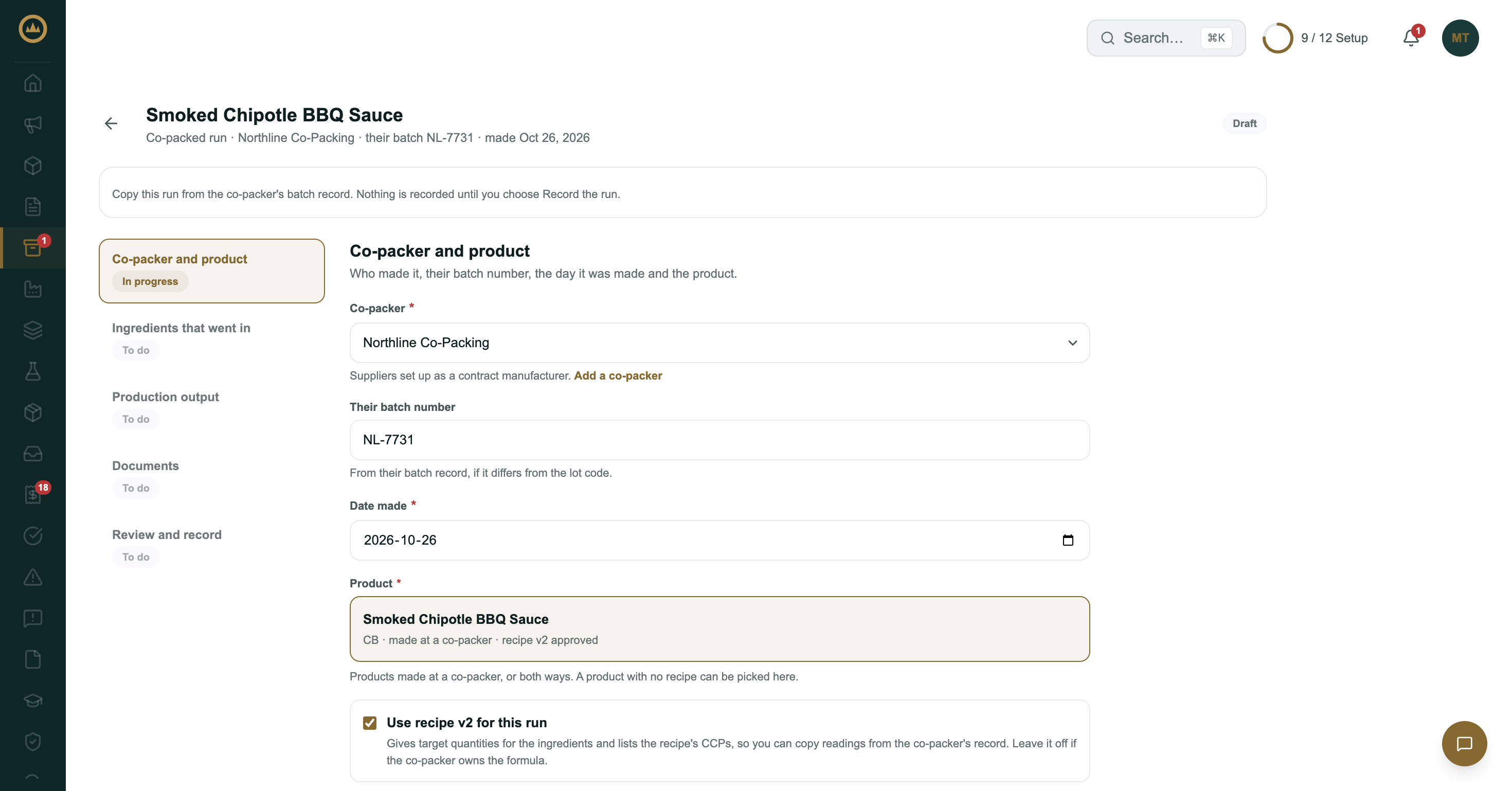Open the warning triangle icon in sidebar
Viewport: 1512px width, 791px height.
point(33,577)
